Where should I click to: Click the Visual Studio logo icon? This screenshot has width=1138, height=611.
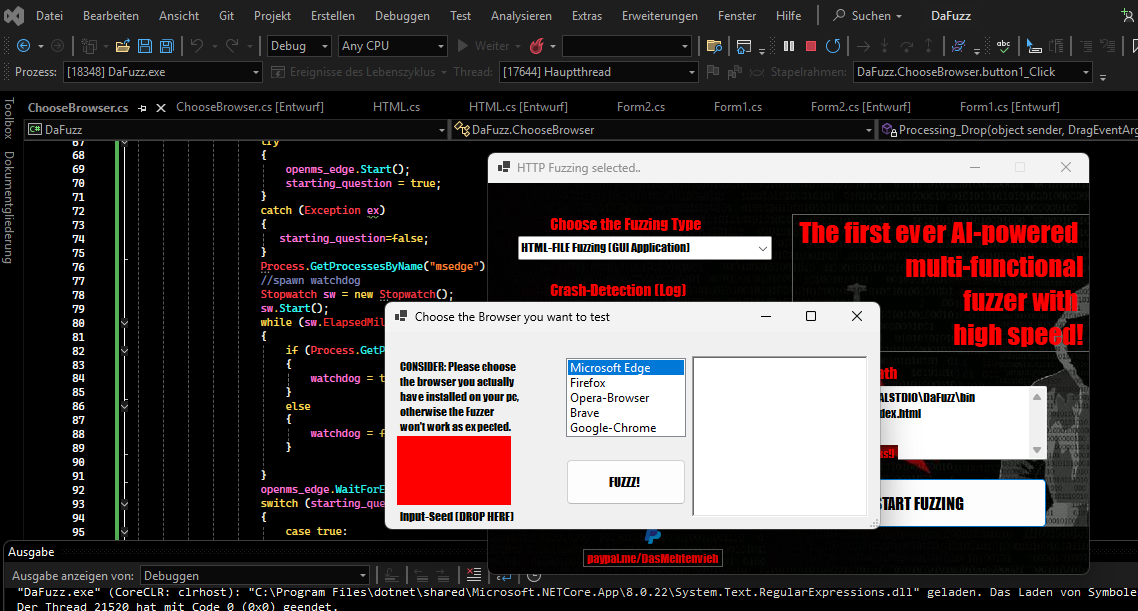[14, 15]
